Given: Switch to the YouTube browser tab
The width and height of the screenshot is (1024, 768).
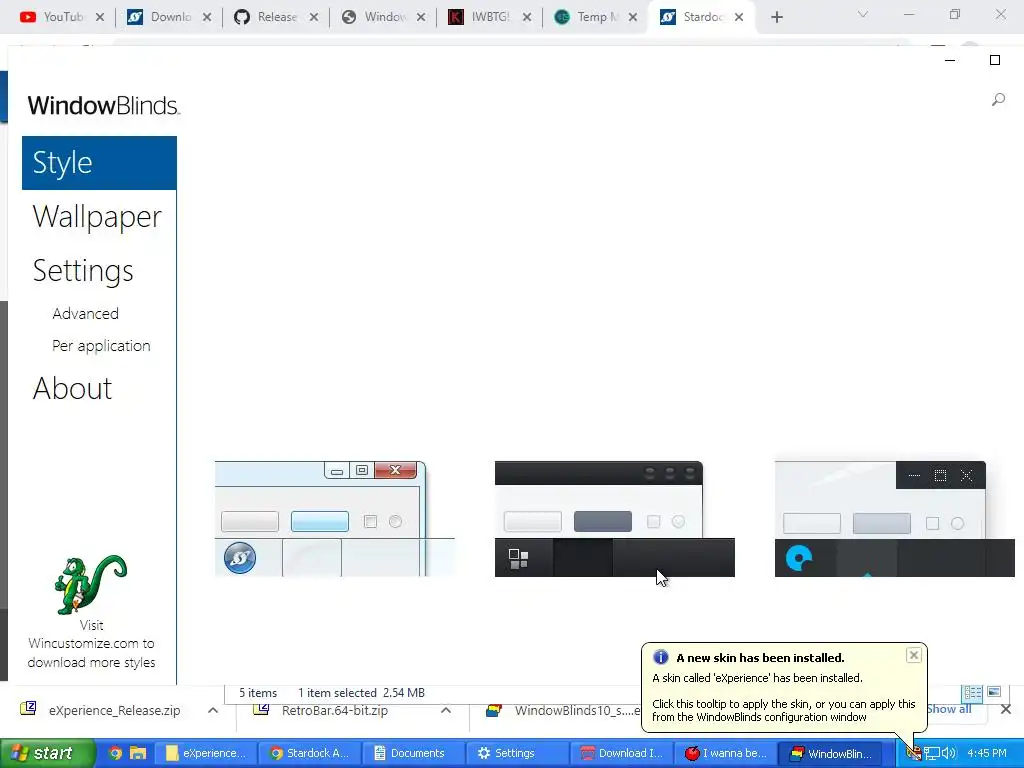Looking at the screenshot, I should tap(63, 17).
